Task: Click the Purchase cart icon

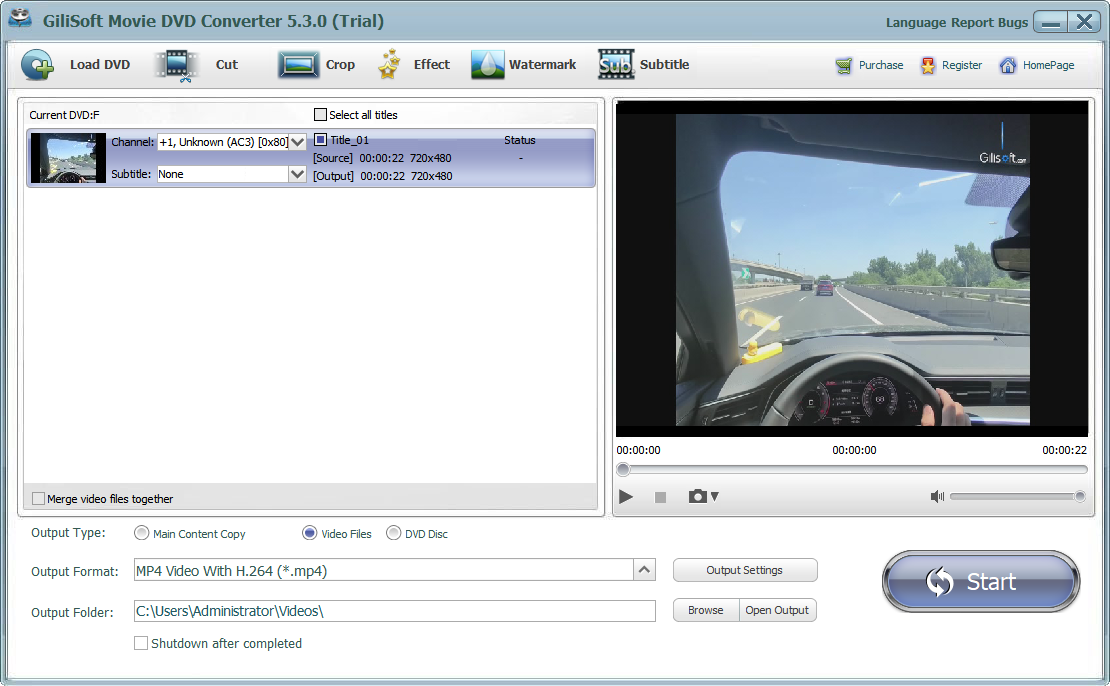Action: [844, 66]
